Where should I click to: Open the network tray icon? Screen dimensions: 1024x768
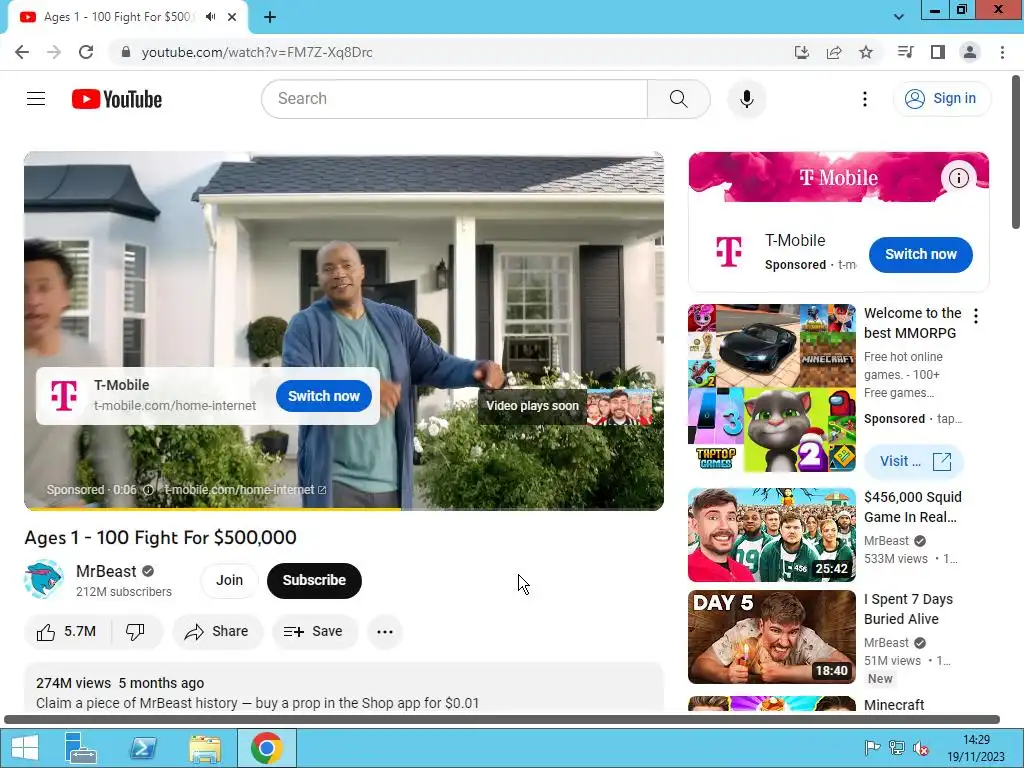click(897, 748)
